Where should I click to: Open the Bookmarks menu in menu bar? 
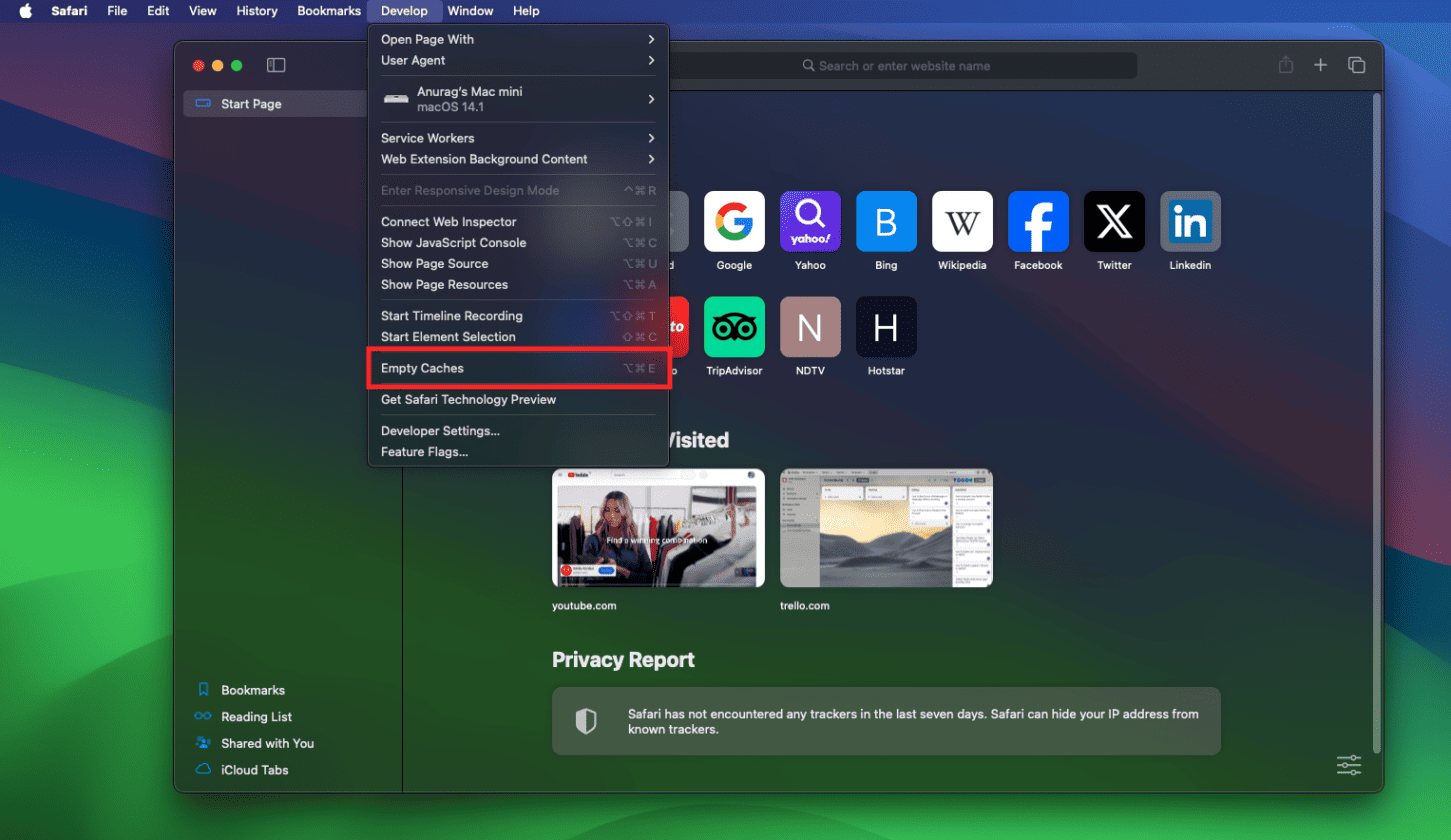[328, 11]
